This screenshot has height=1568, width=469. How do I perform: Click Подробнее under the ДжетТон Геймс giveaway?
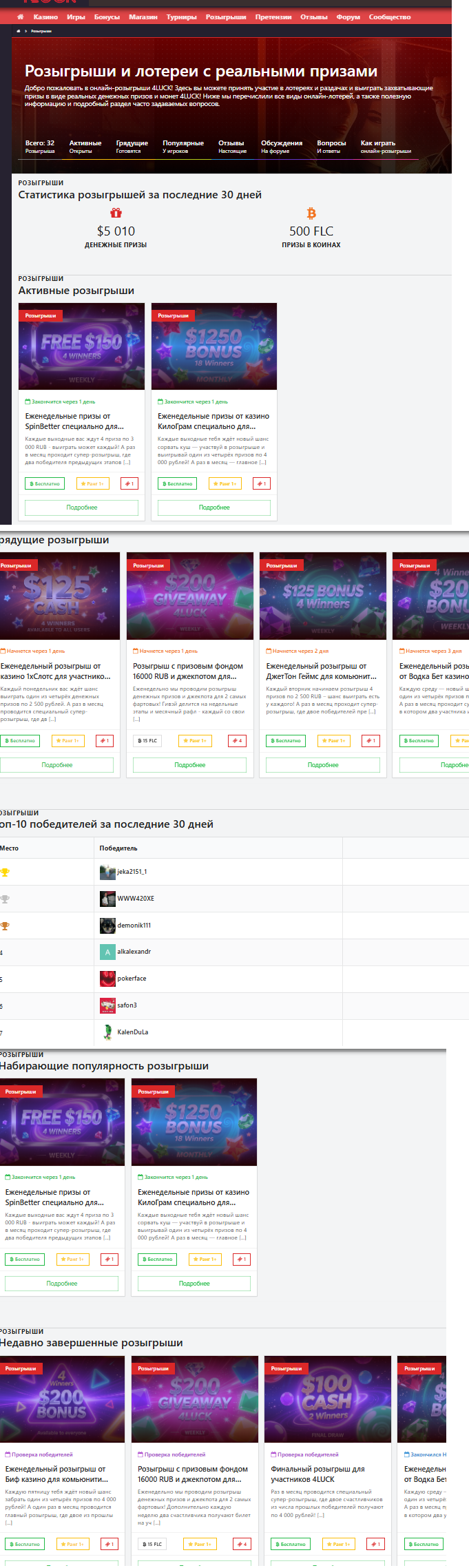pos(323,765)
